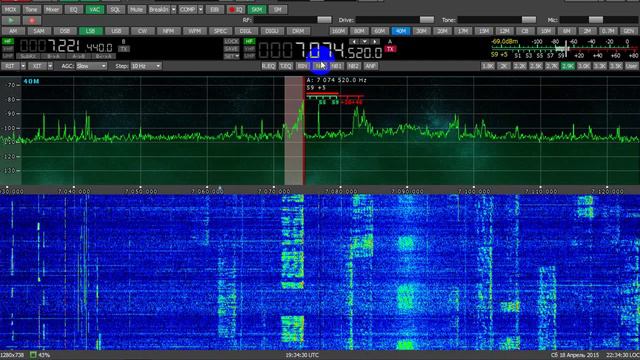Select WFM mode
The width and height of the screenshot is (640, 360).
pyautogui.click(x=194, y=31)
